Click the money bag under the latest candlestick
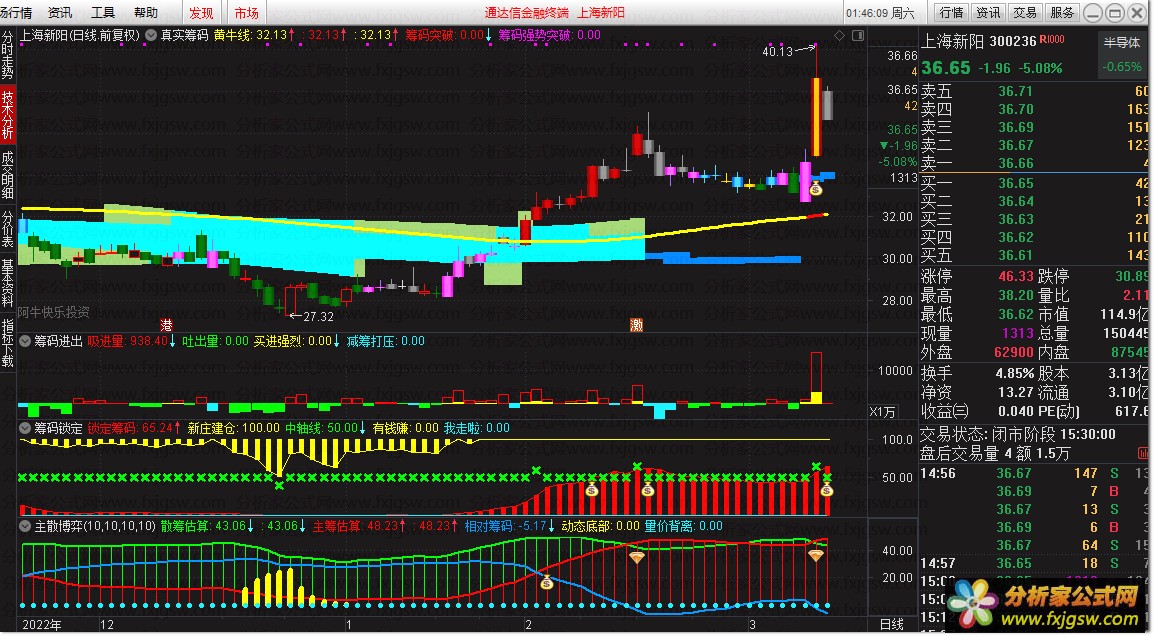Image resolution: width=1155 pixels, height=636 pixels. point(815,189)
